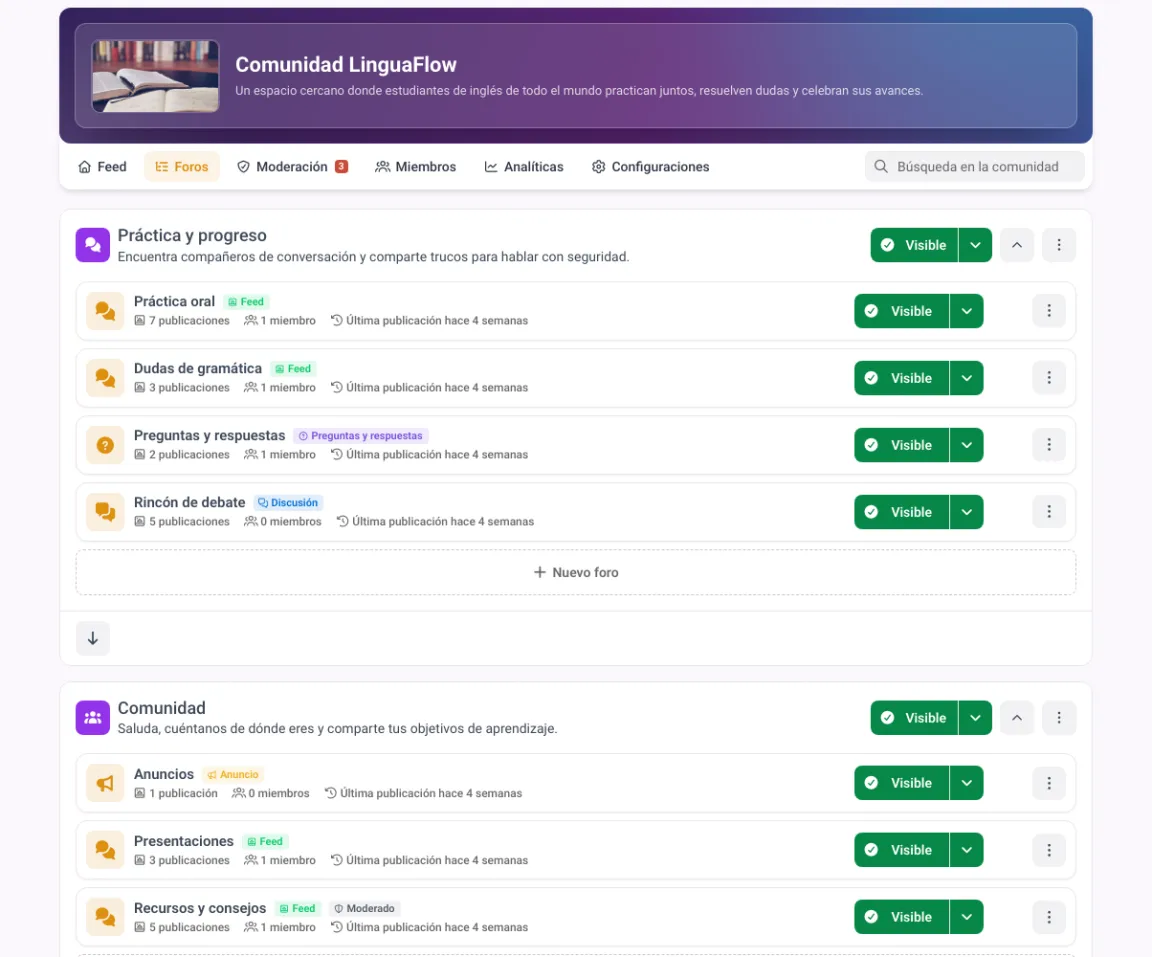Toggle Visible for Dudas de gramática
Viewport: 1152px width, 957px height.
901,378
